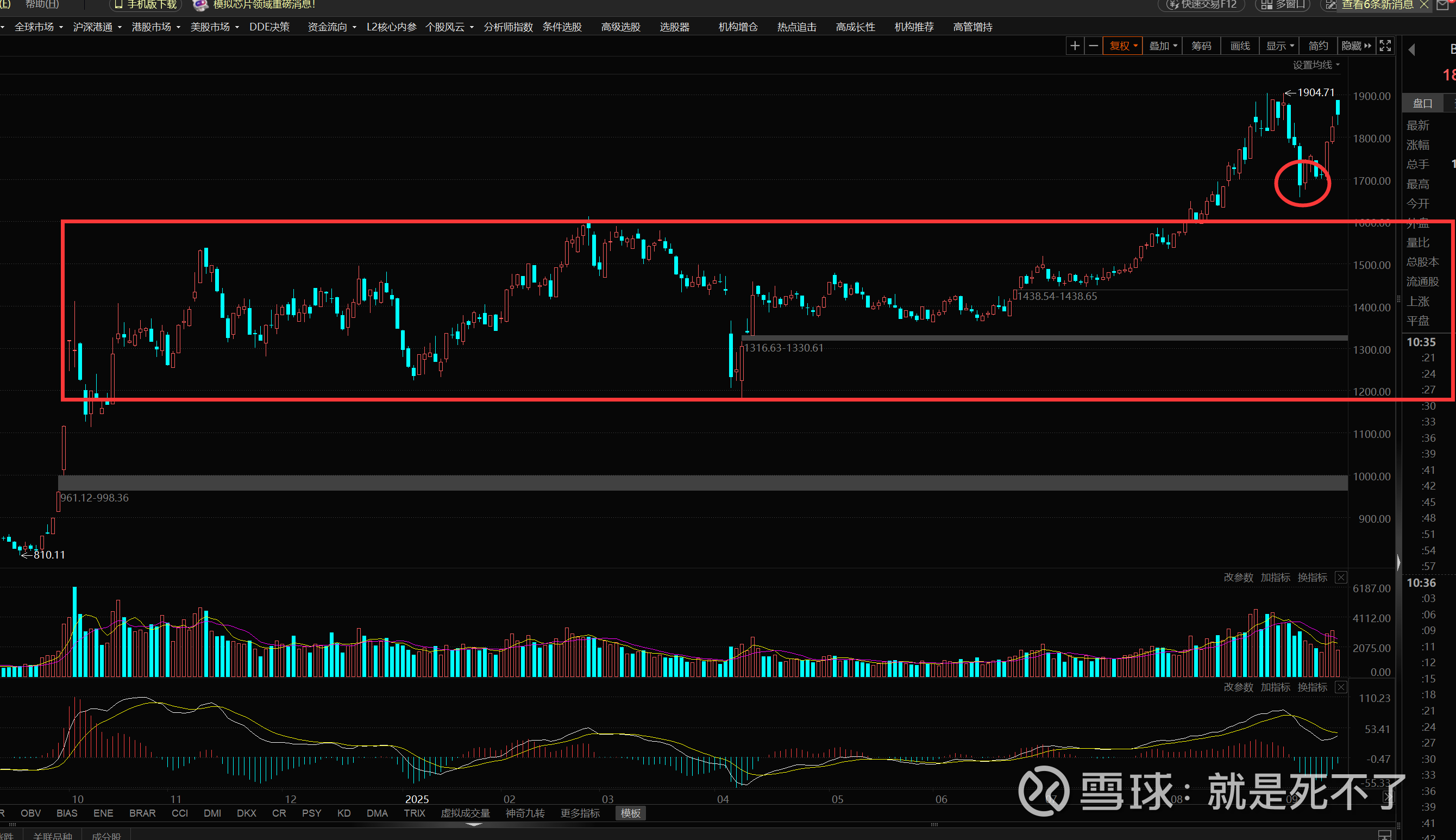Click 改参数 on the volume chart
Viewport: 1456px width, 840px height.
click(1238, 578)
